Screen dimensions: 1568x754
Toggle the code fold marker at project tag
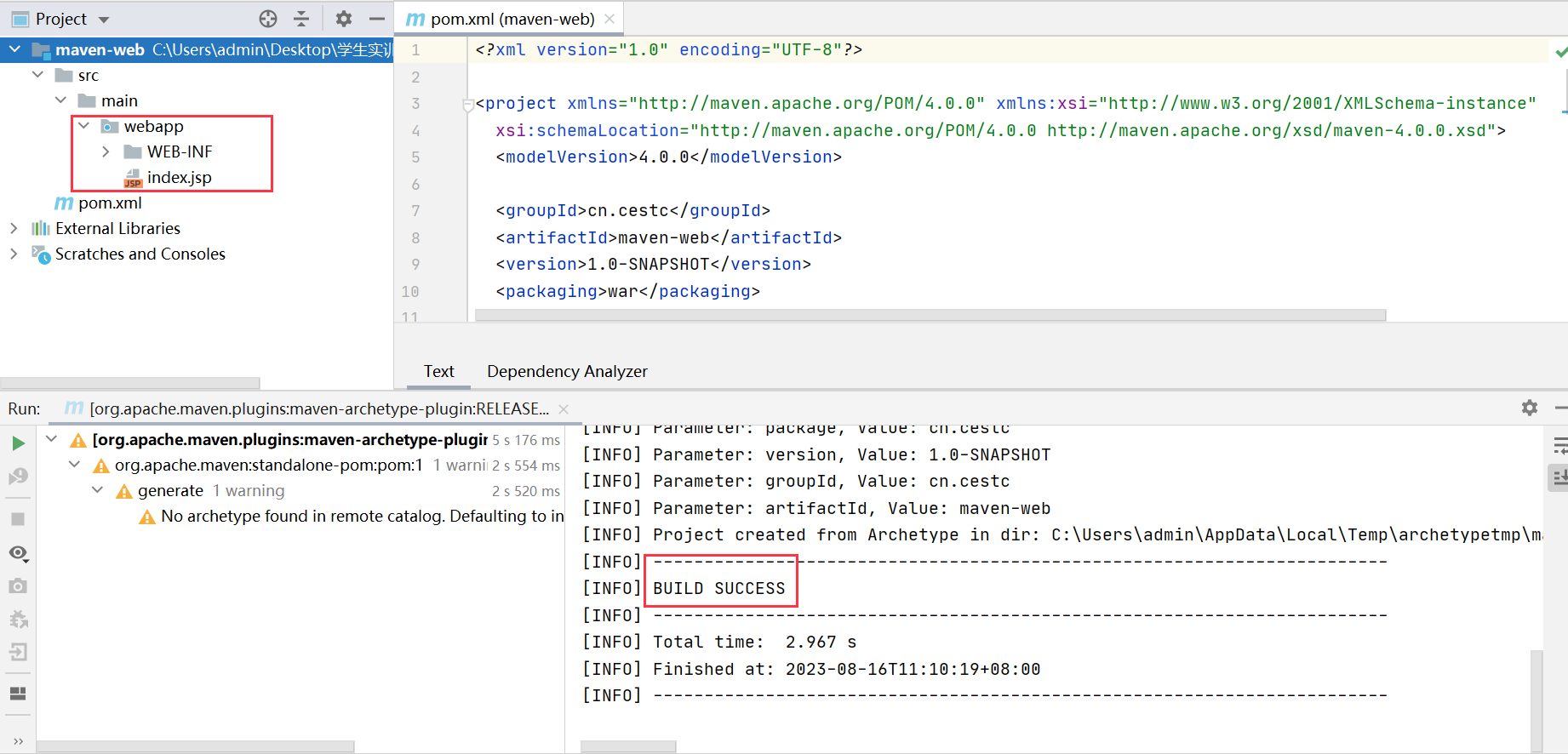click(x=467, y=105)
